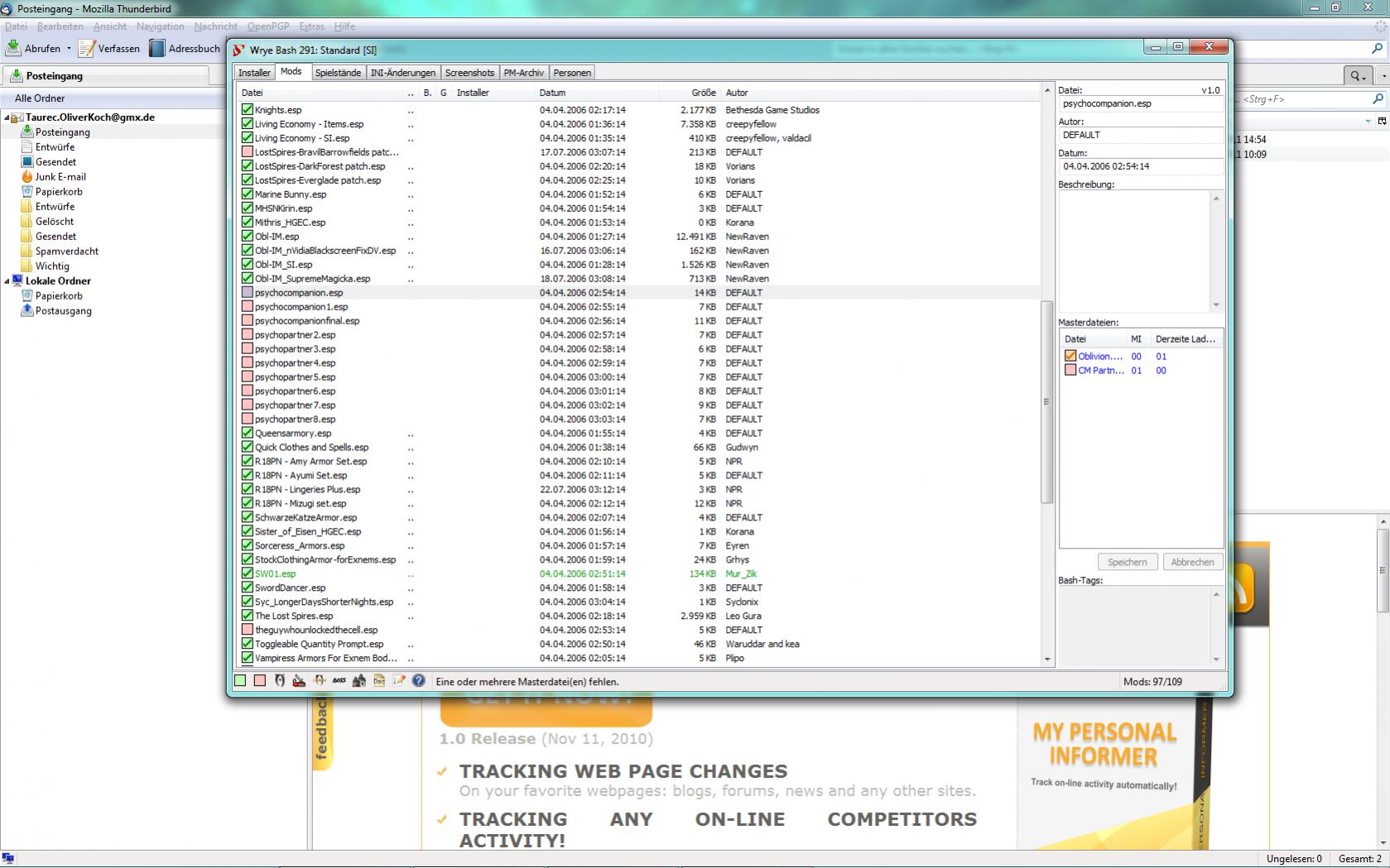1390x868 pixels.
Task: Open the Doc Browser icon
Action: pos(379,680)
